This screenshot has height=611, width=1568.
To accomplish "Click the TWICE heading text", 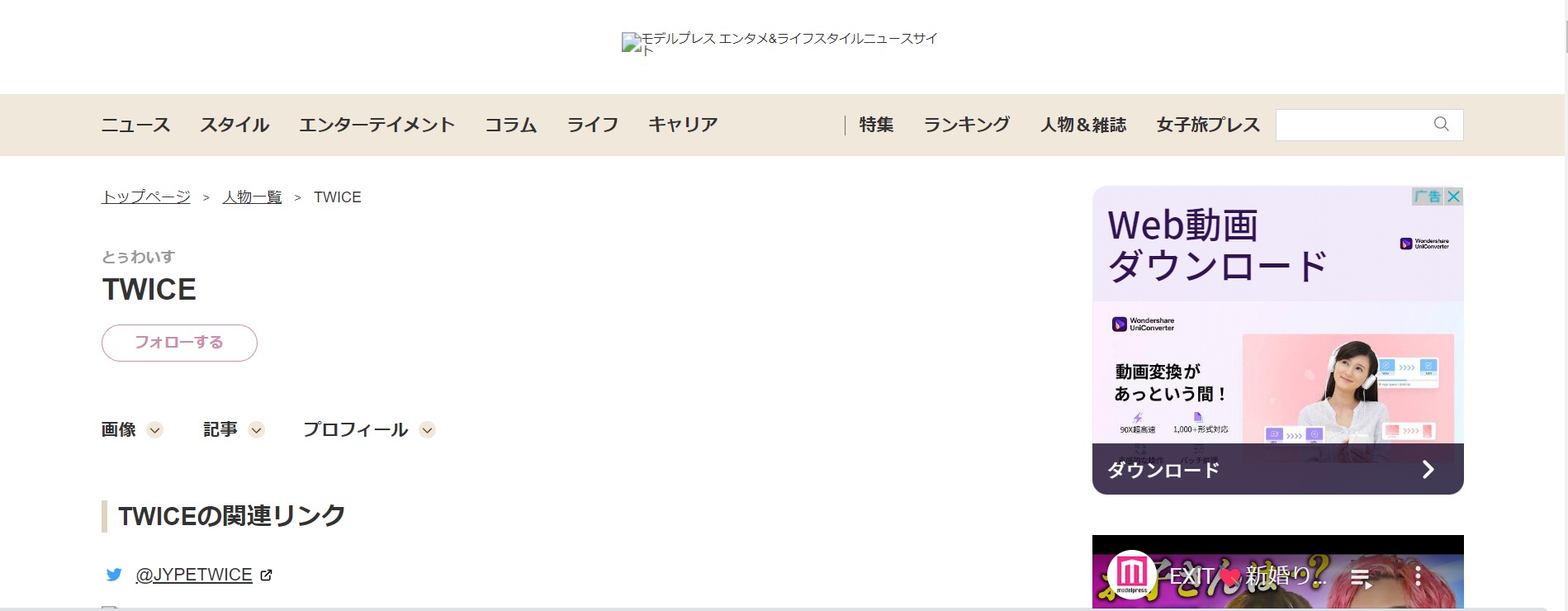I will (x=149, y=290).
